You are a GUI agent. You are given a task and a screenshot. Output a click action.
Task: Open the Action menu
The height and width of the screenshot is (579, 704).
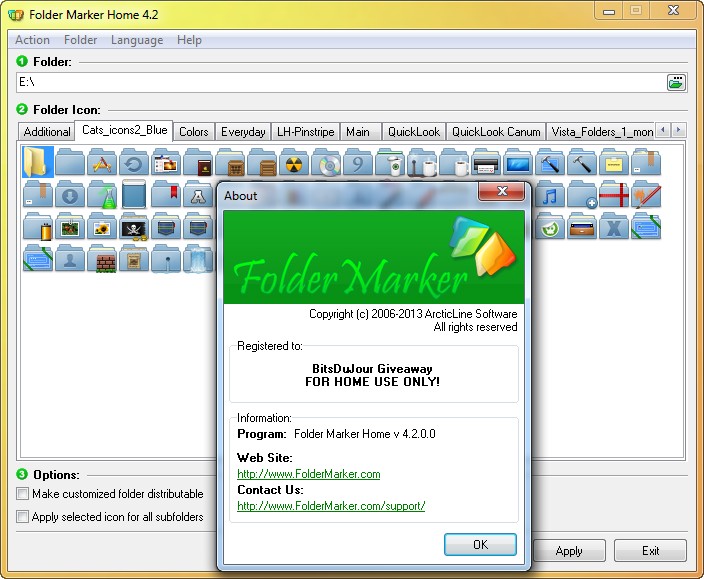(x=32, y=40)
